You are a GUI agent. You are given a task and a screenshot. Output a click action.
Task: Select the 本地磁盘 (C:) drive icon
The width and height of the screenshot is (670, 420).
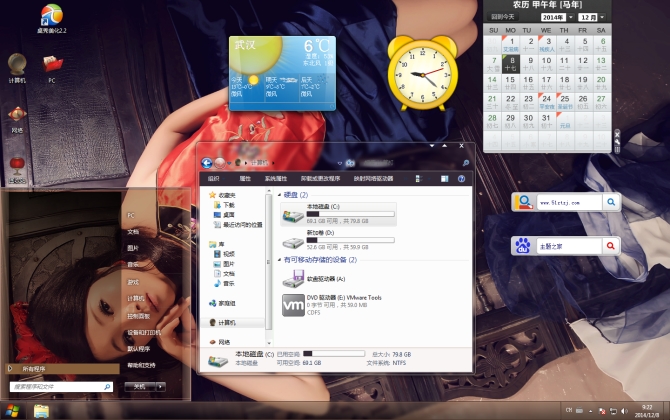293,215
